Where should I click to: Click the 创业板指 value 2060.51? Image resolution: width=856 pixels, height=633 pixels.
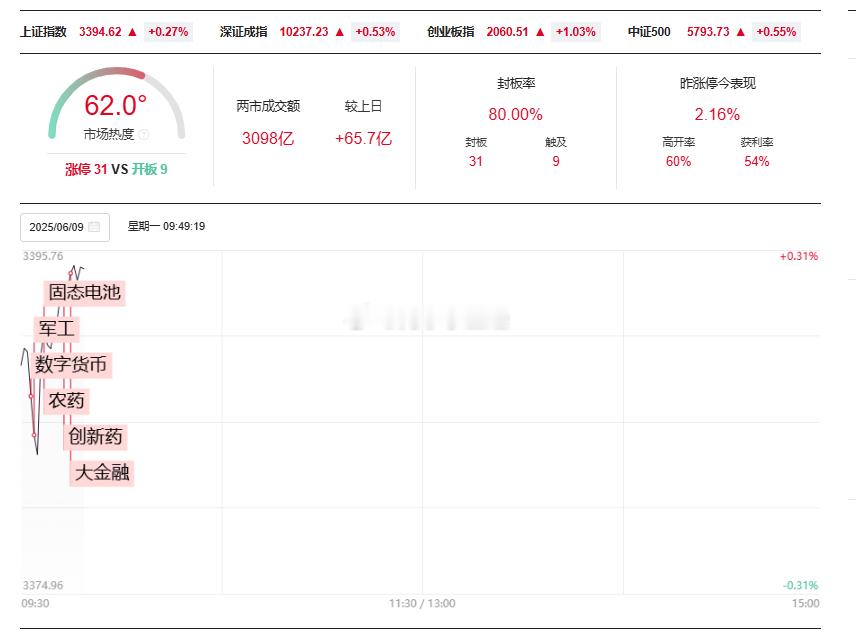tap(508, 32)
